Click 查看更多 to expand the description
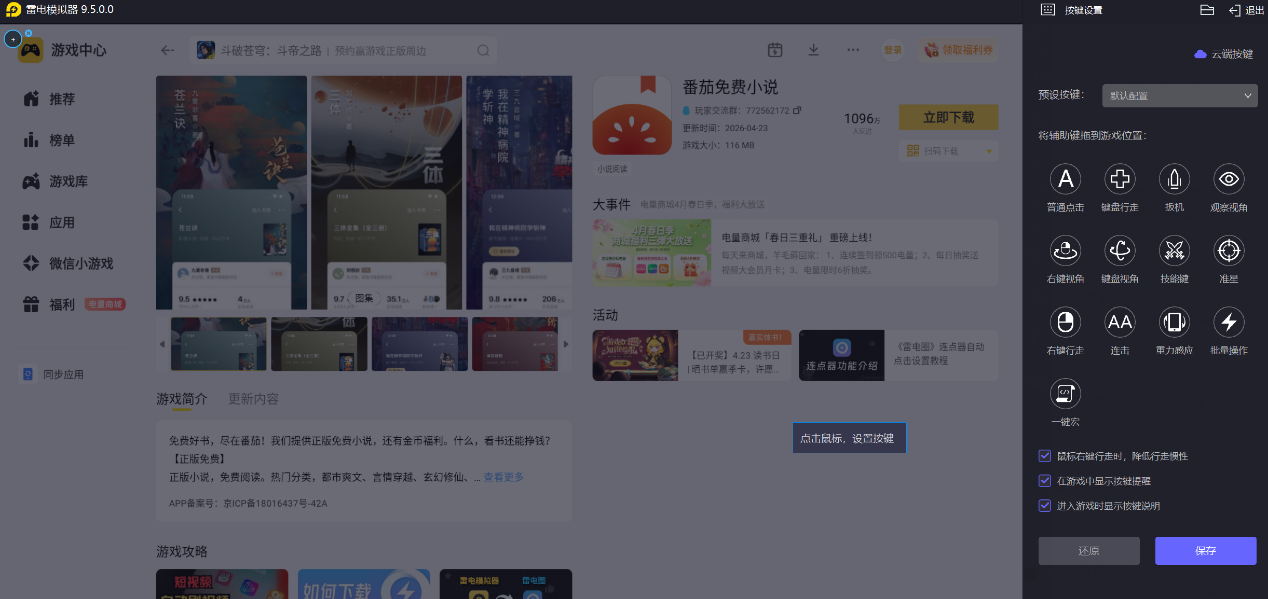Viewport: 1268px width, 599px height. tap(503, 477)
